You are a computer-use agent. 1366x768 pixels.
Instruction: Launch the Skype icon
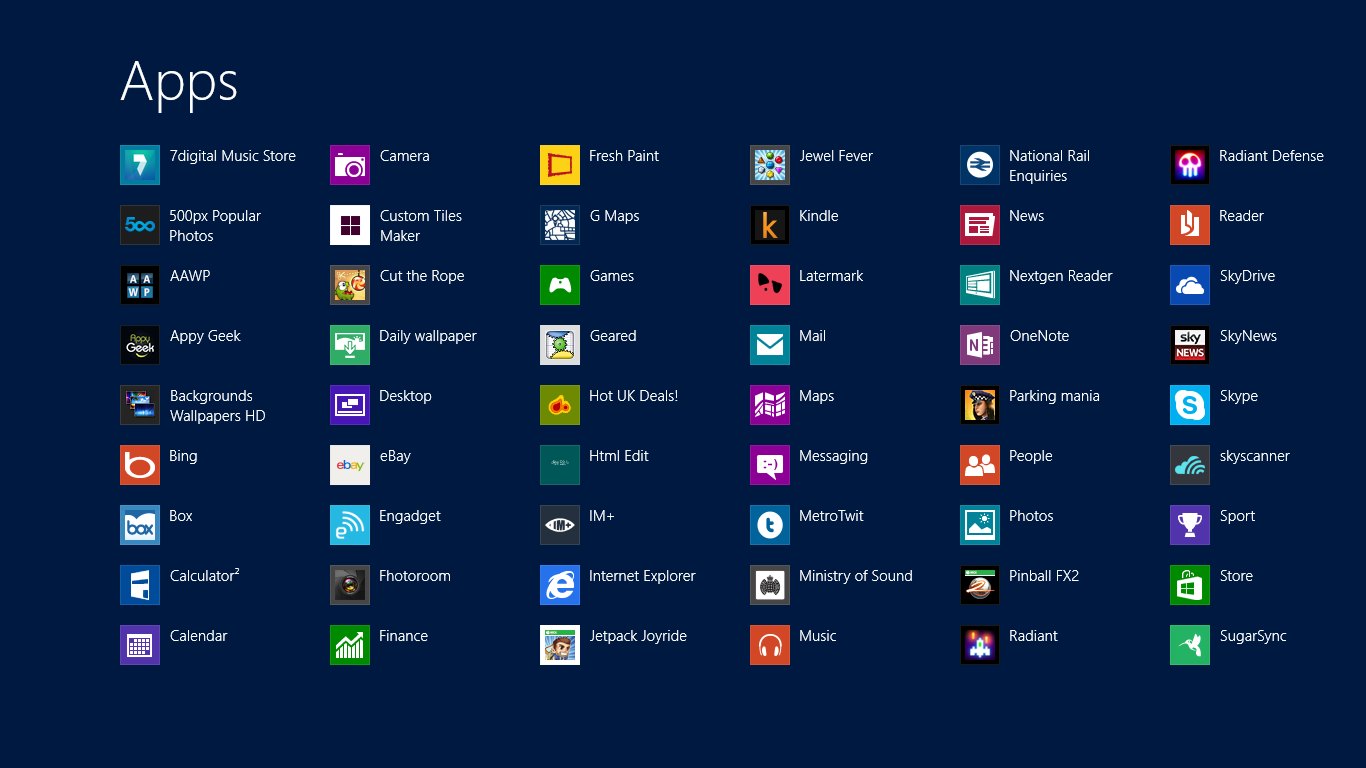point(1190,405)
